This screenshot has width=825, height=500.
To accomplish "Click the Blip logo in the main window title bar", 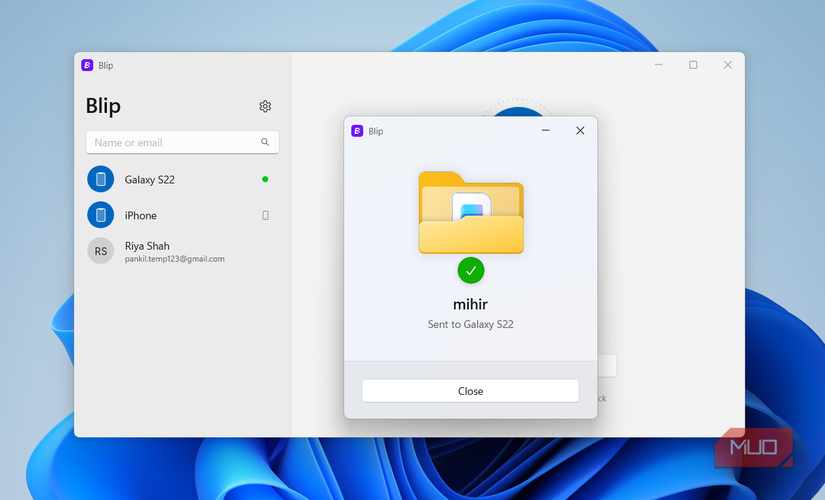I will pos(87,65).
